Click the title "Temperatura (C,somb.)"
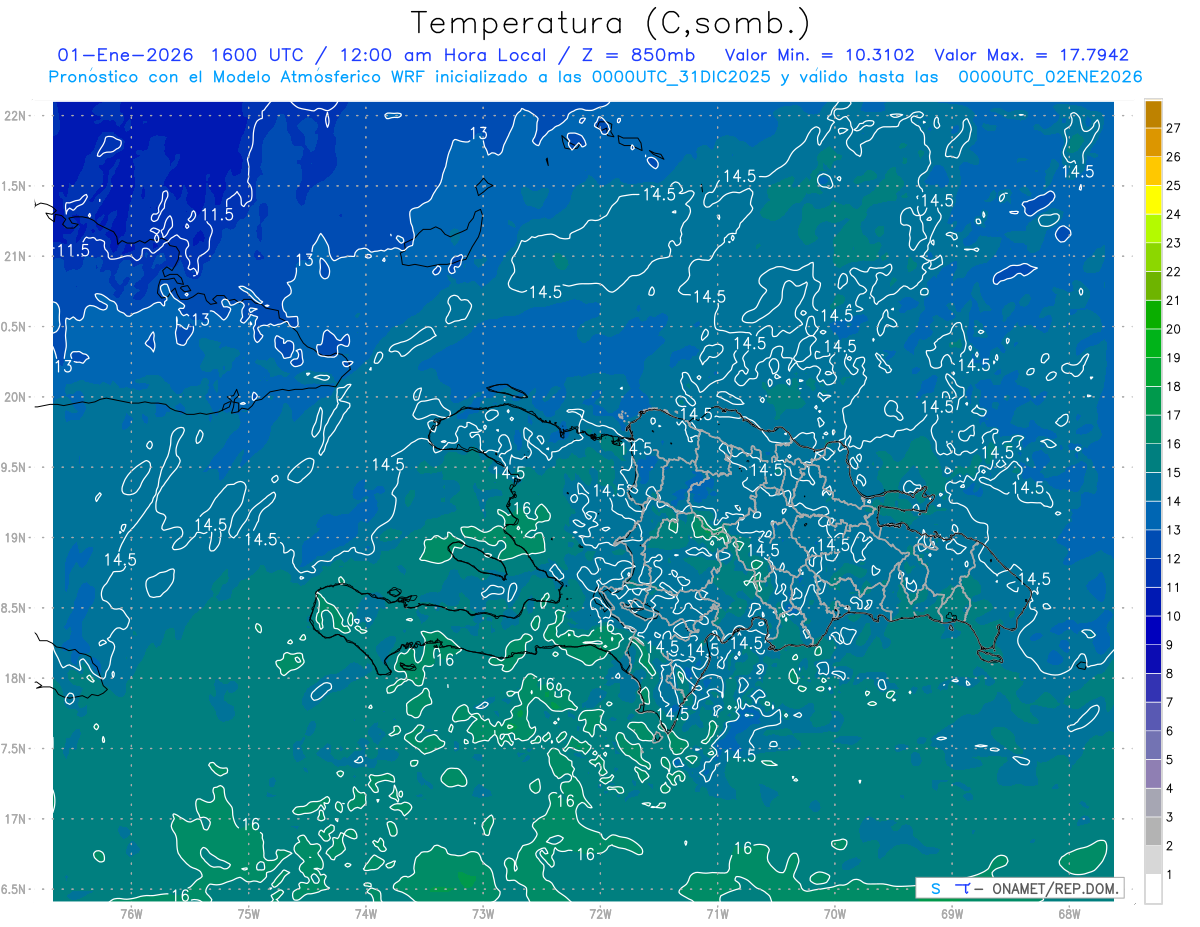Viewport: 1200px width, 927px height. pos(610,23)
